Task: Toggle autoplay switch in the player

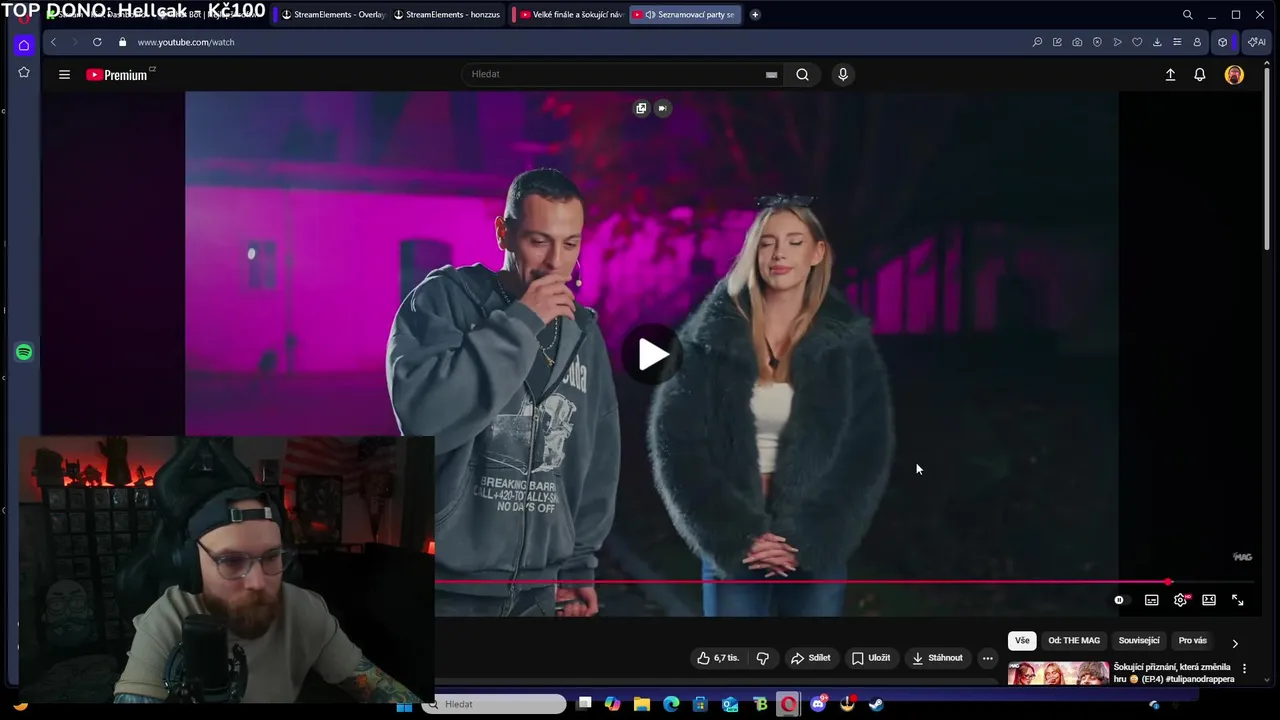Action: click(x=1119, y=600)
